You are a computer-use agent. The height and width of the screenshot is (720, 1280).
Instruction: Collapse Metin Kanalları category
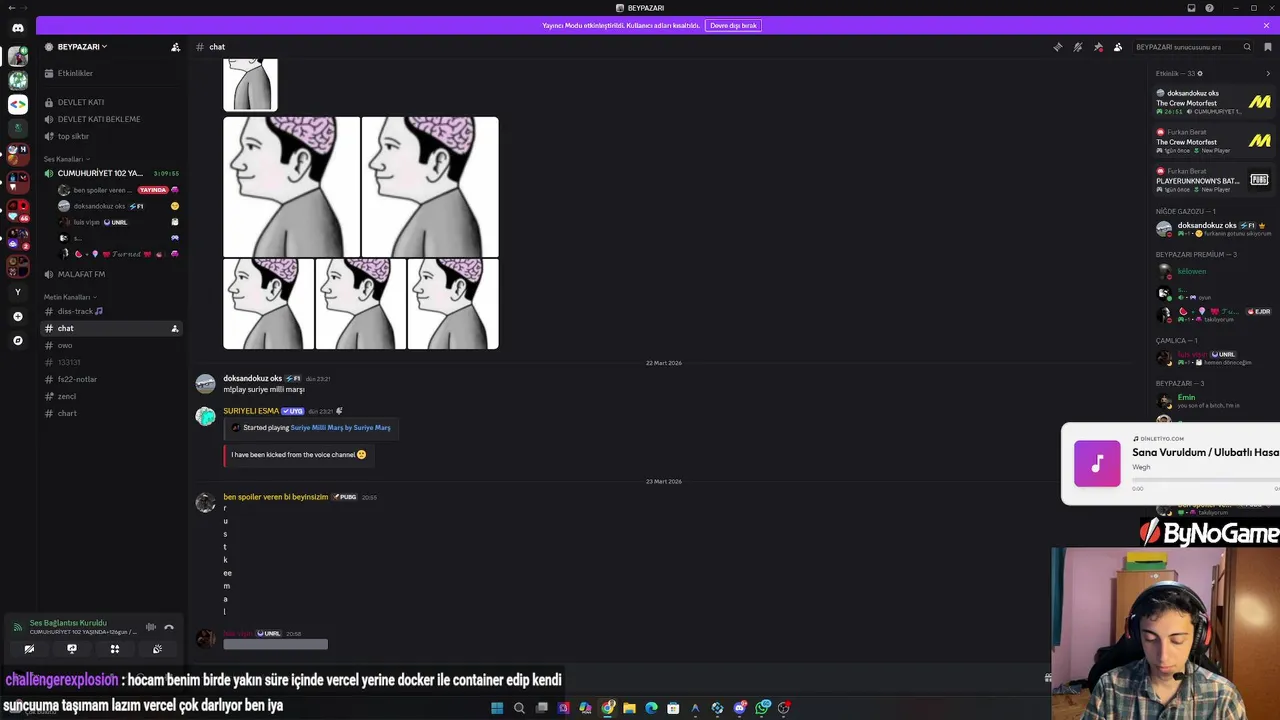(x=70, y=297)
